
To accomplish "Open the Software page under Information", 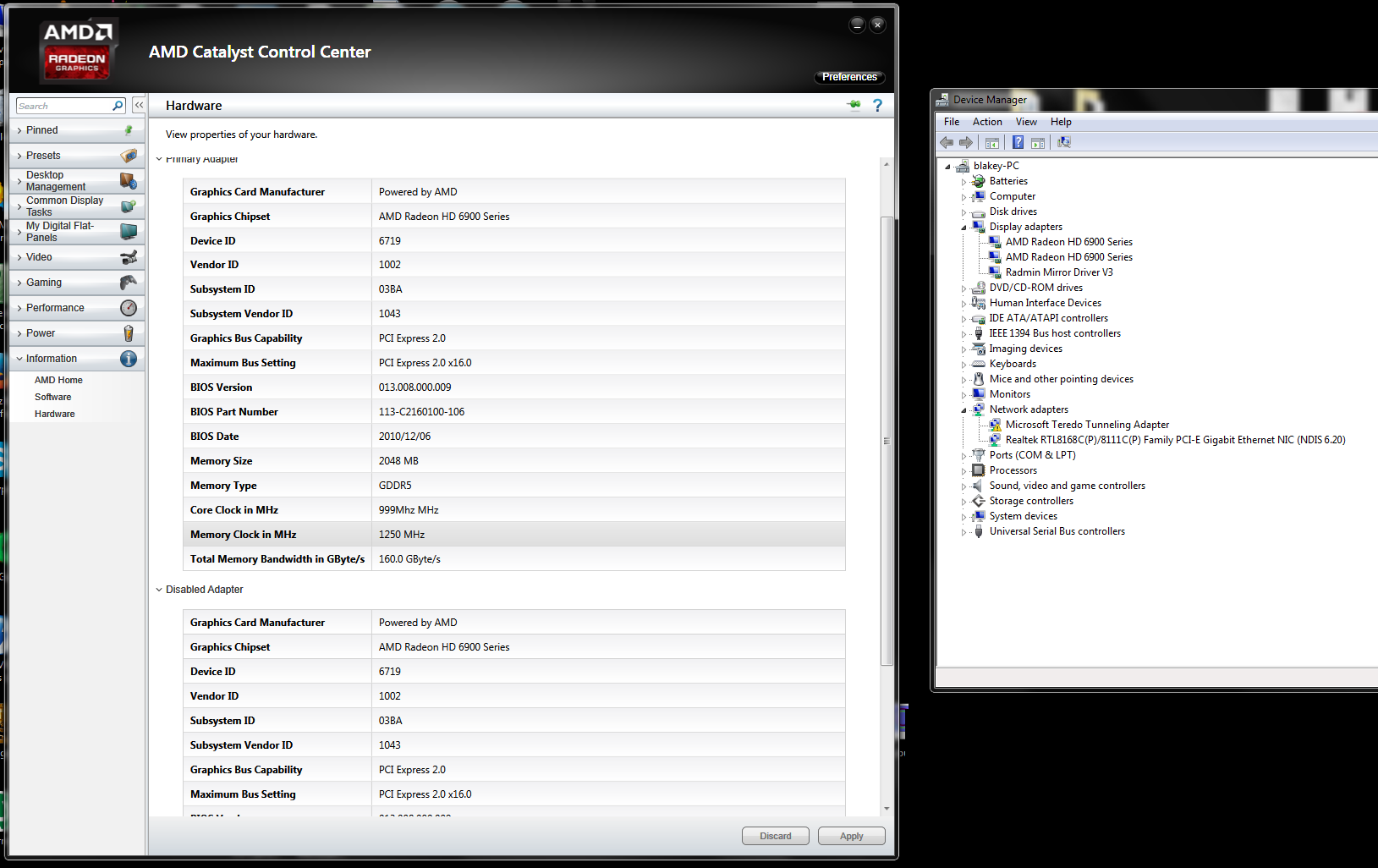I will point(52,397).
